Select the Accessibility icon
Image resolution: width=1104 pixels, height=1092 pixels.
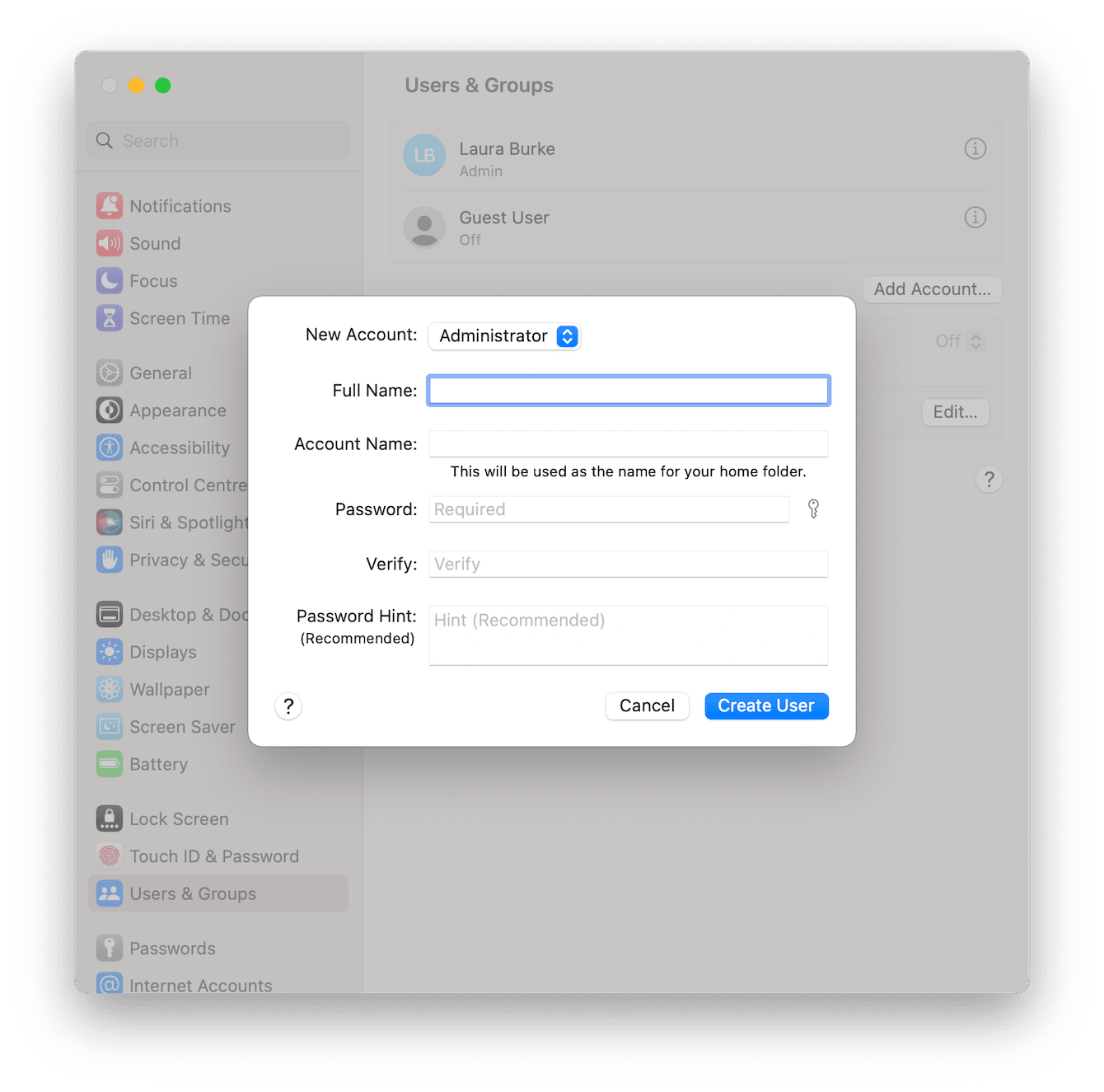point(110,448)
